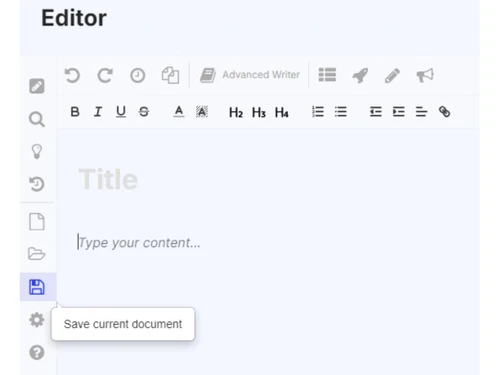Click the Title field
This screenshot has width=500, height=375.
(108, 179)
